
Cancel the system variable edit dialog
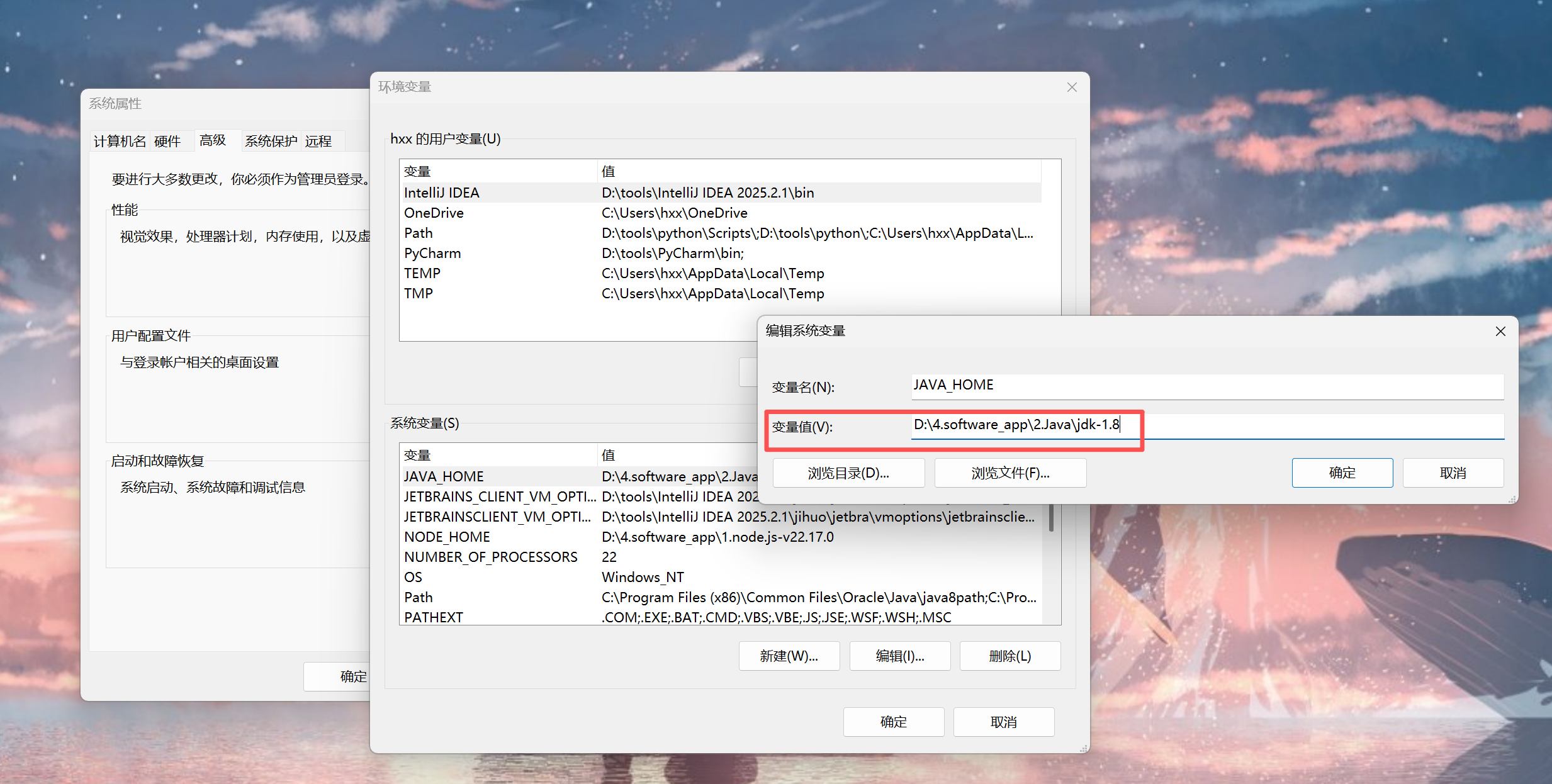tap(1453, 473)
